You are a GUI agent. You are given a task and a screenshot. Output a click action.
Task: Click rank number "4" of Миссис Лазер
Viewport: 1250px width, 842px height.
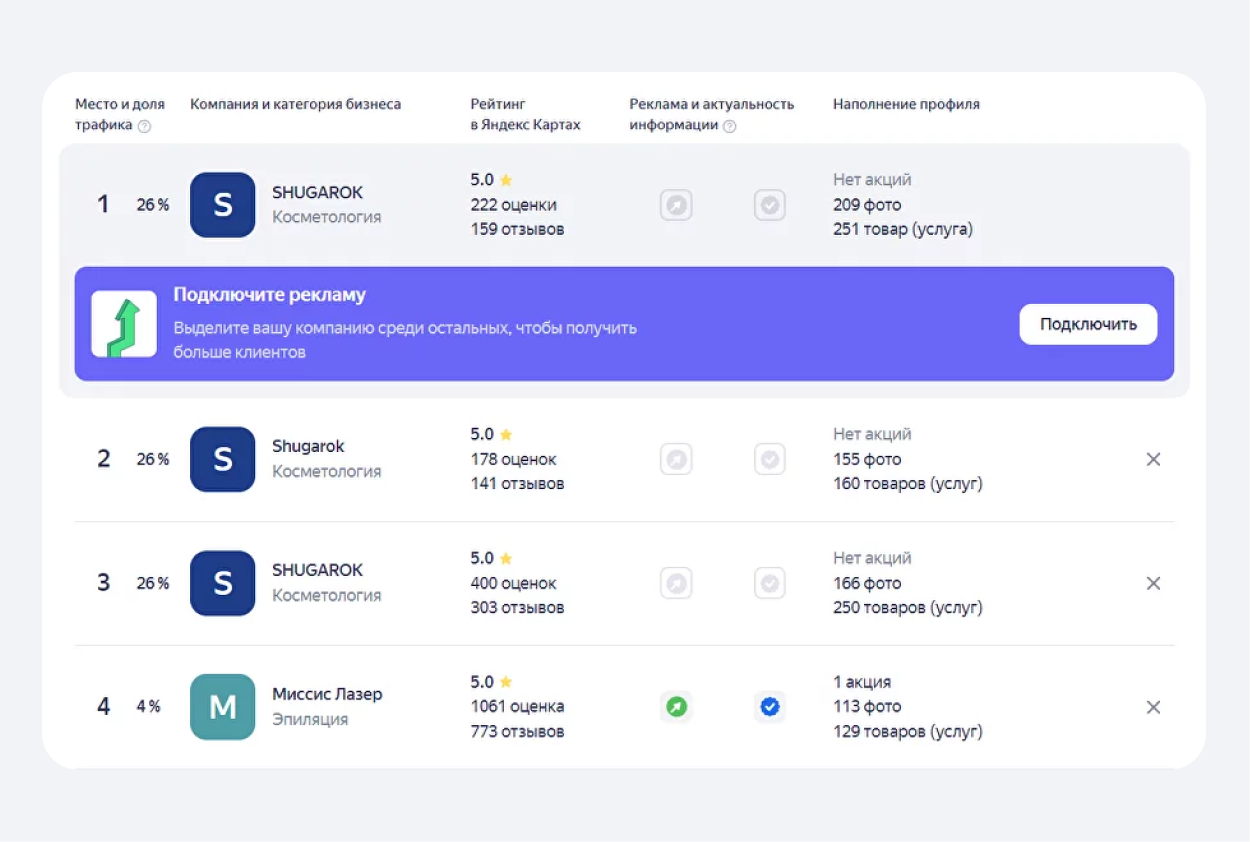tap(103, 707)
